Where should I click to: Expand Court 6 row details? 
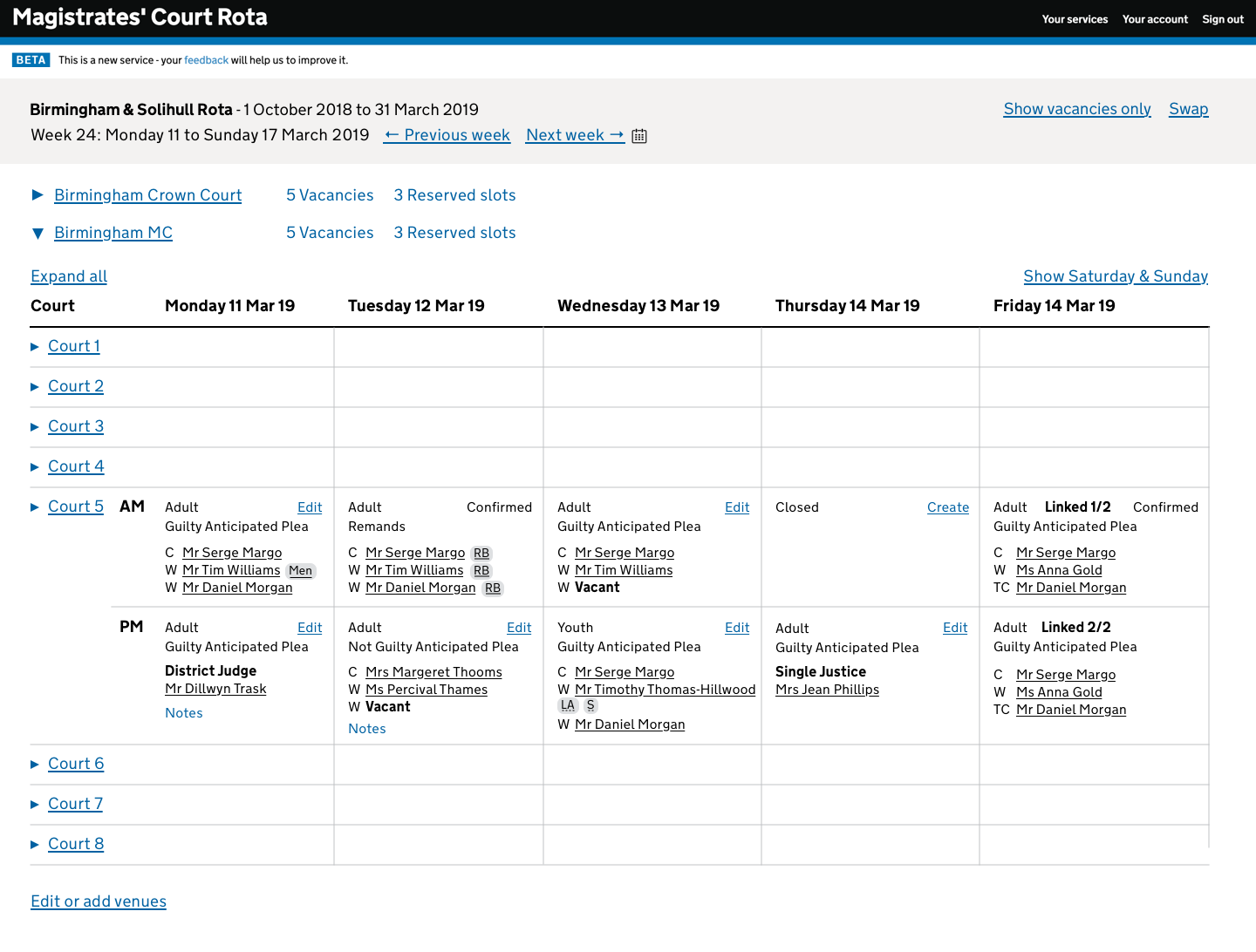coord(75,764)
